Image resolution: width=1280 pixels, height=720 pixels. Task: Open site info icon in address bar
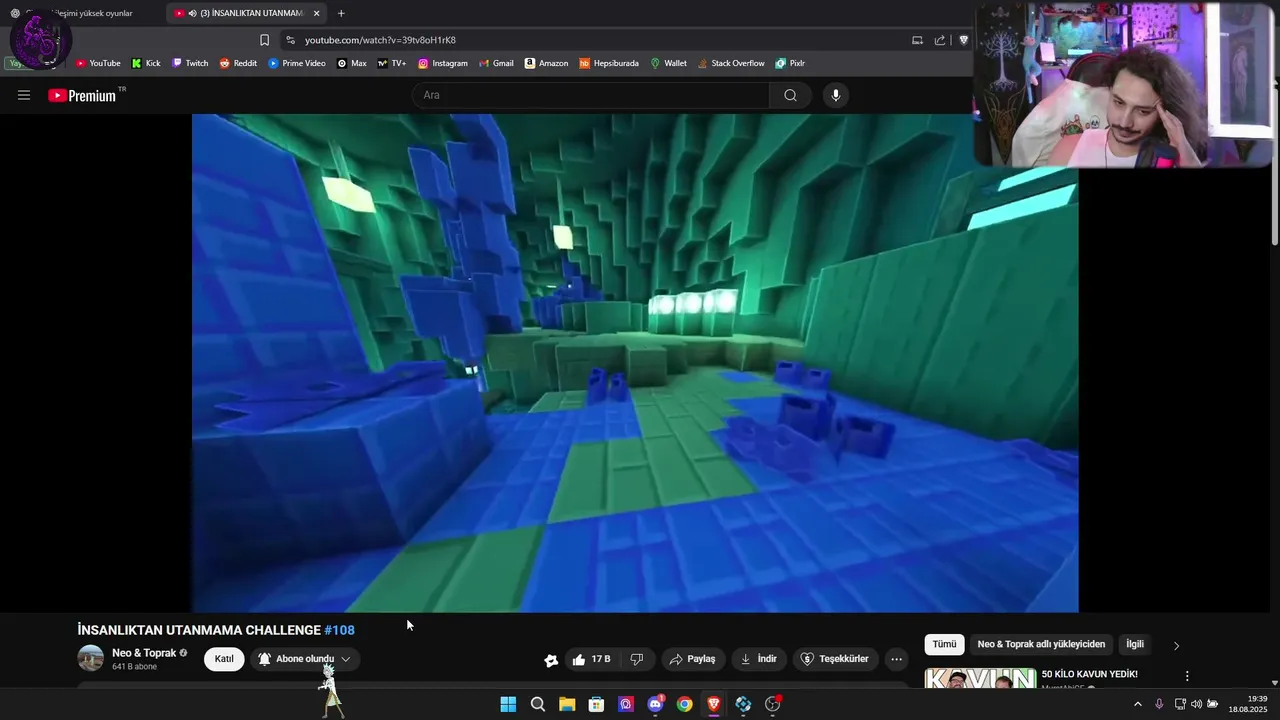click(x=290, y=40)
